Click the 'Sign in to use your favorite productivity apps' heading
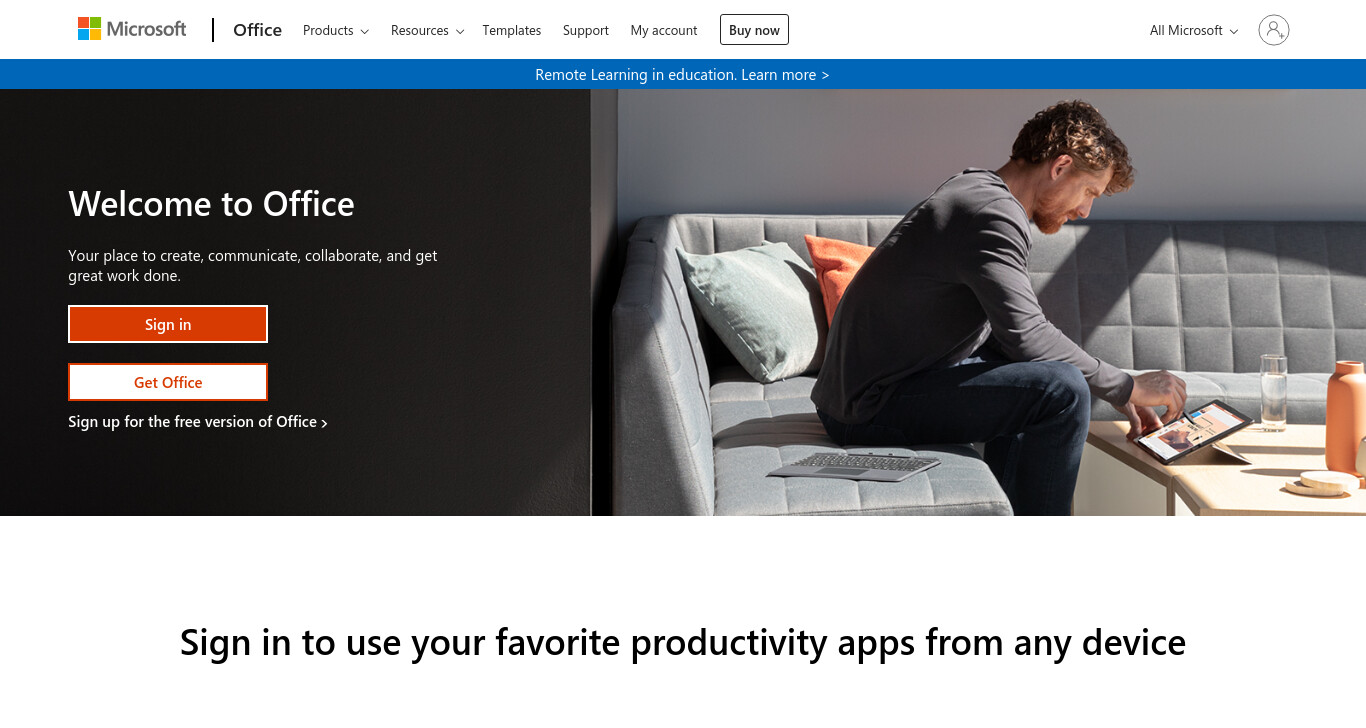This screenshot has width=1366, height=728. [x=683, y=642]
